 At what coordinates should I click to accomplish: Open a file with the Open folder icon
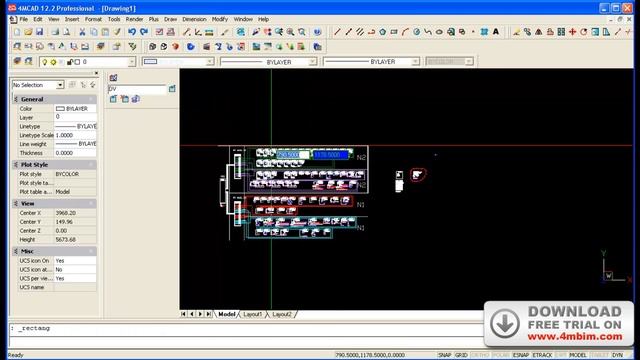tap(28, 32)
